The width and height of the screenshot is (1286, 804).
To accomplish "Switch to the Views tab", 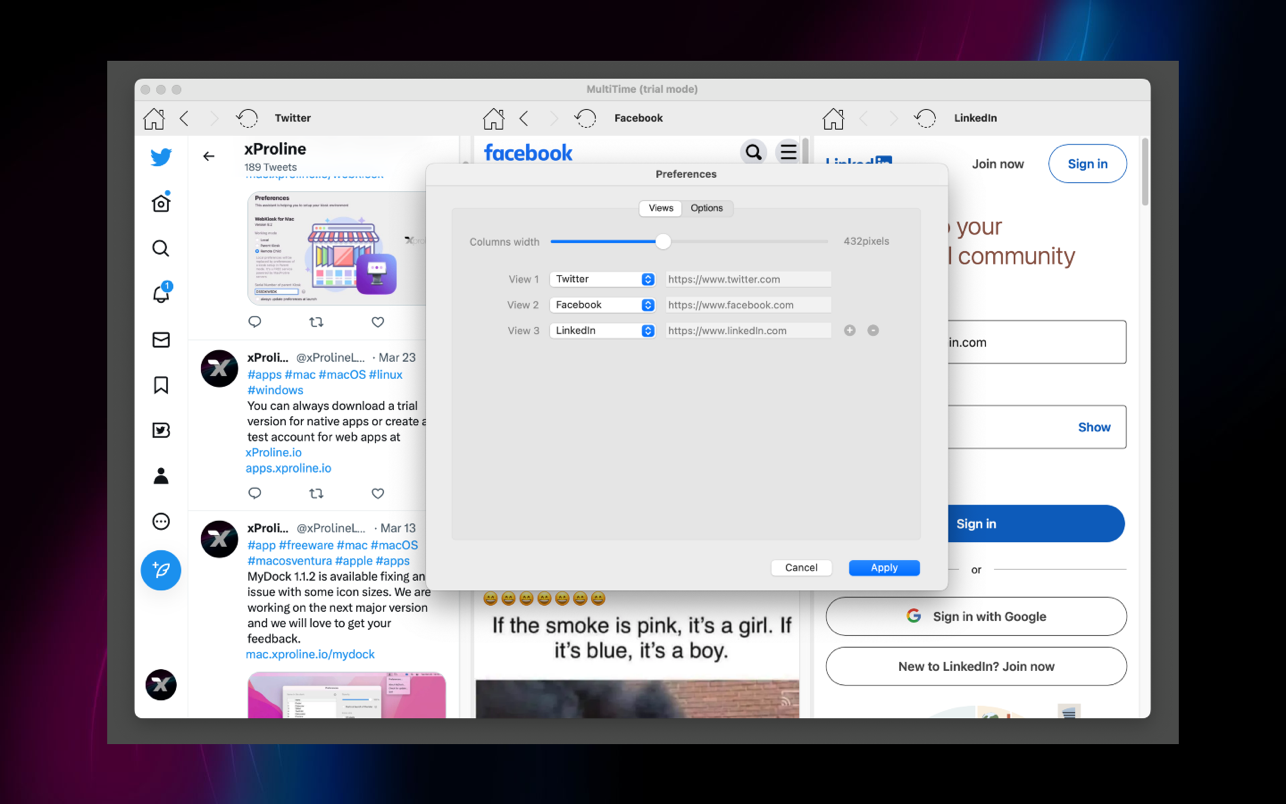I will point(661,208).
